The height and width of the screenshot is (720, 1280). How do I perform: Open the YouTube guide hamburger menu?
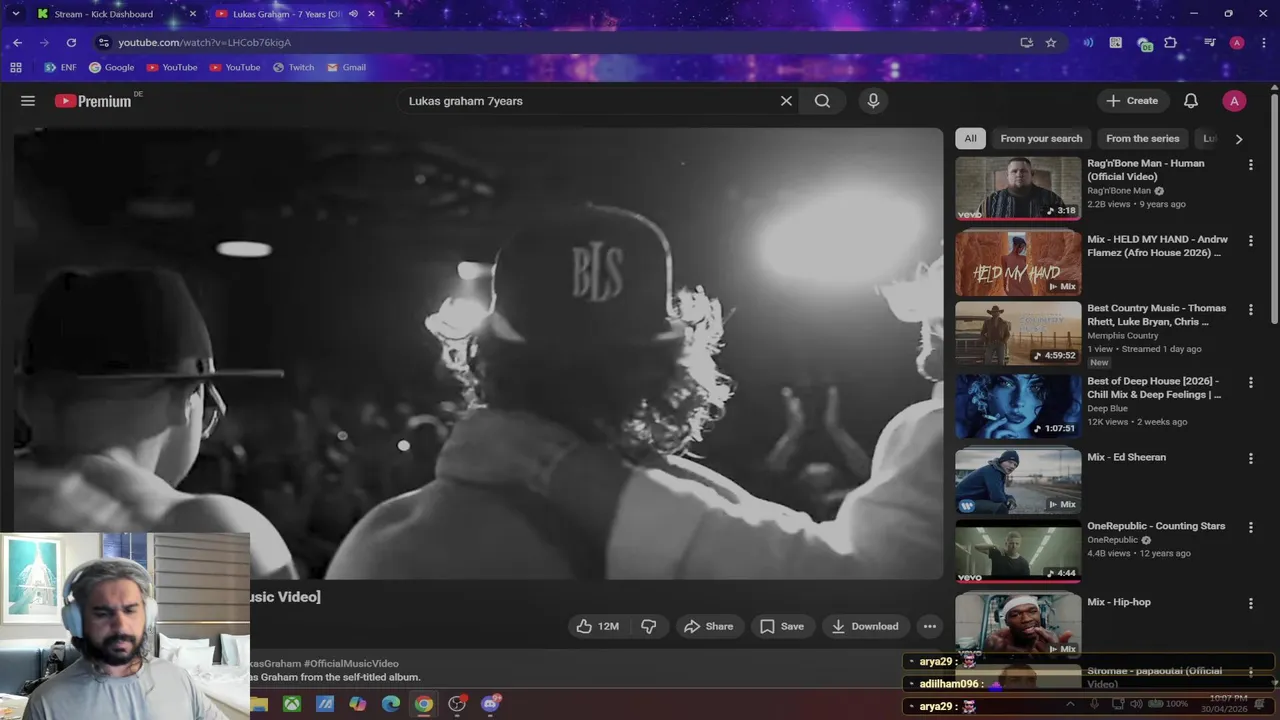point(28,101)
